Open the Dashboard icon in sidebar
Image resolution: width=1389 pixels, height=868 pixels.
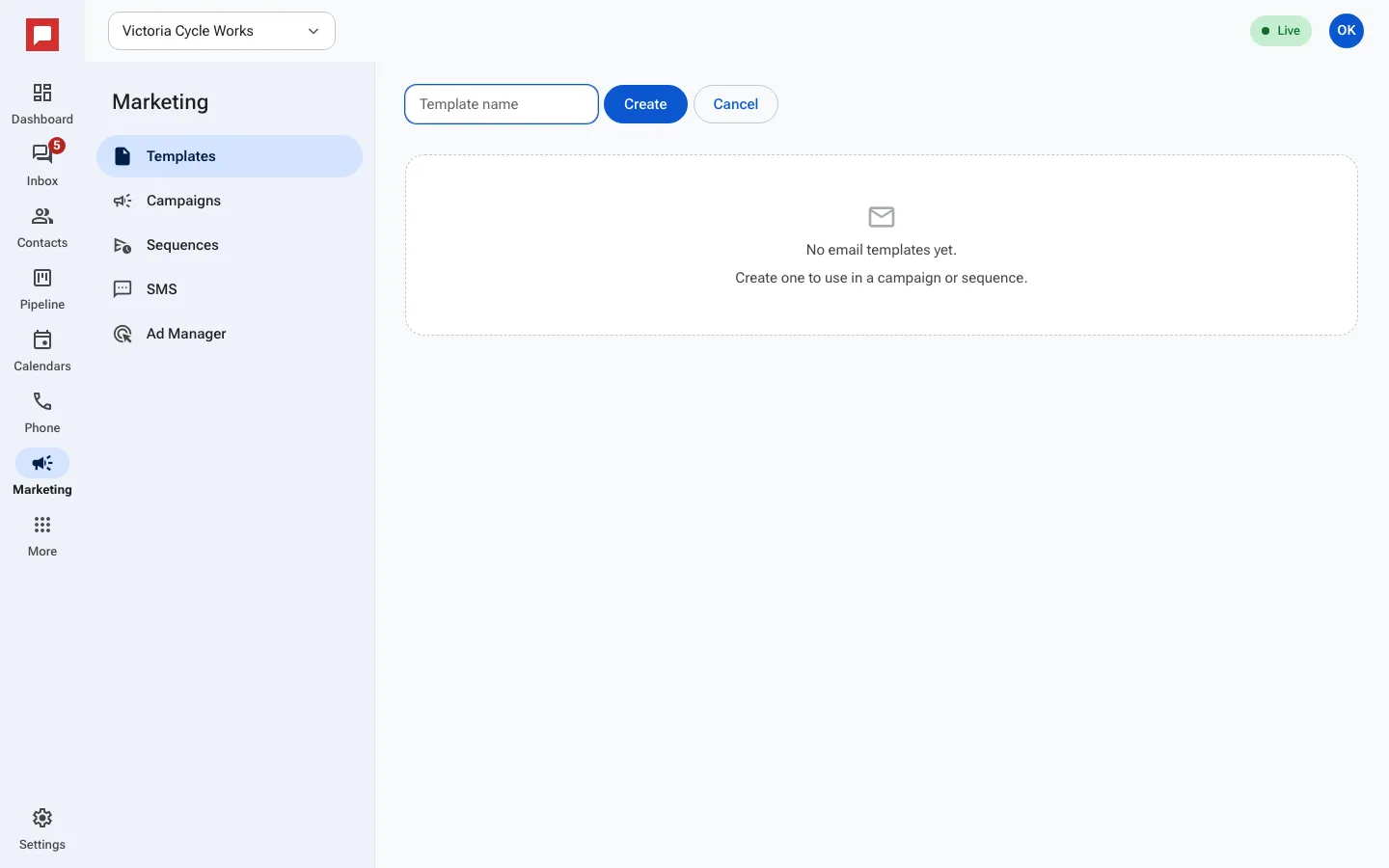[x=42, y=93]
